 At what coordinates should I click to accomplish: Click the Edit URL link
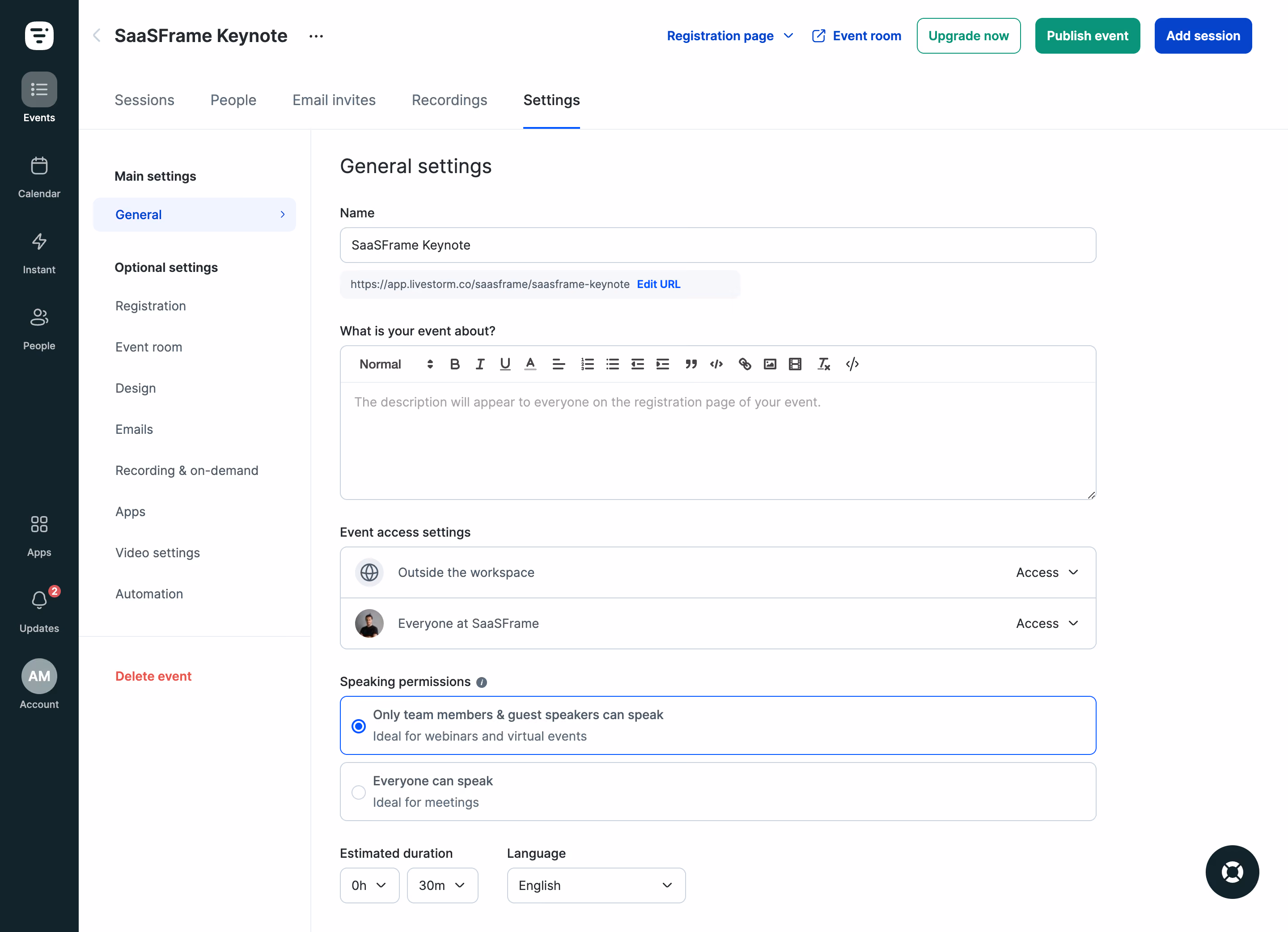pyautogui.click(x=658, y=284)
